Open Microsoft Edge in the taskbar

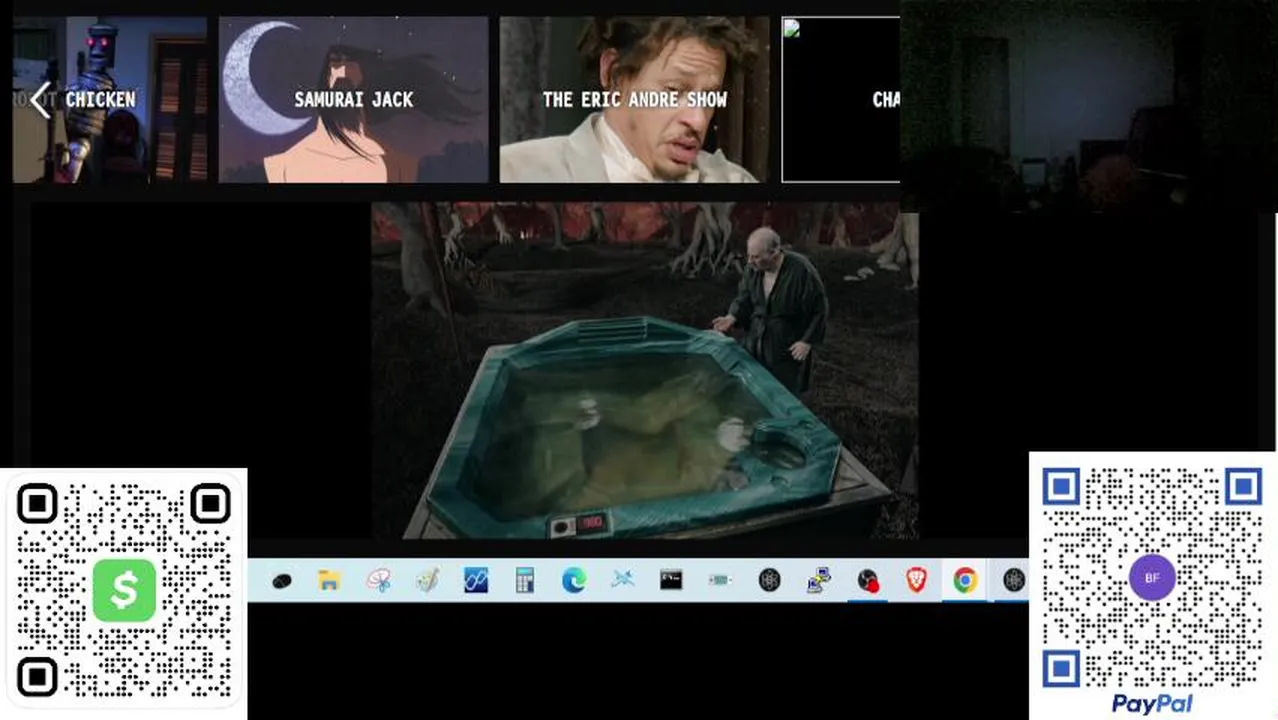point(574,580)
